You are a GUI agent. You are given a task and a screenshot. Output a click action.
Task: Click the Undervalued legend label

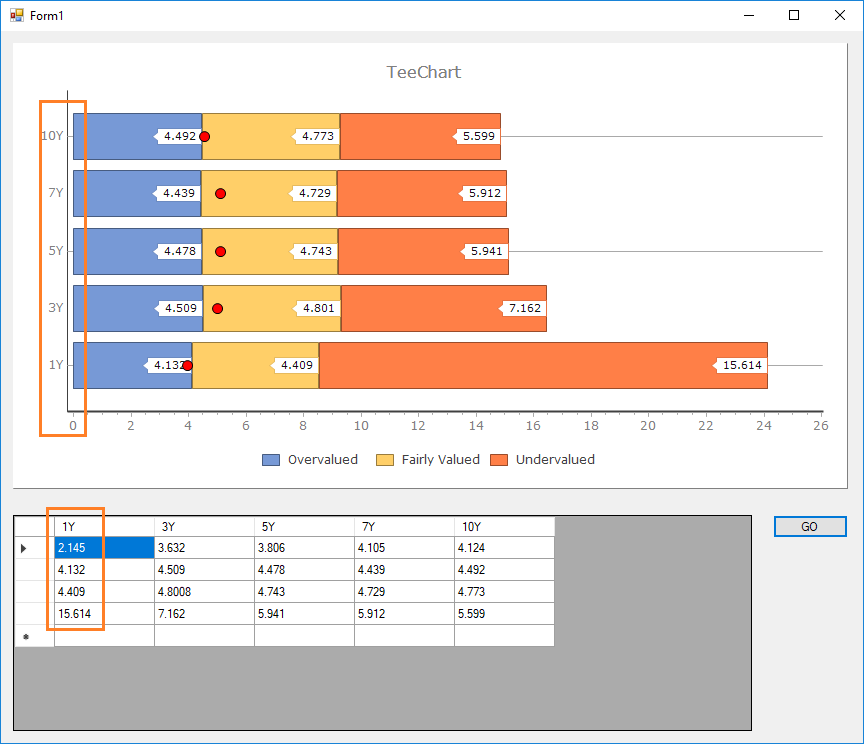coord(555,460)
